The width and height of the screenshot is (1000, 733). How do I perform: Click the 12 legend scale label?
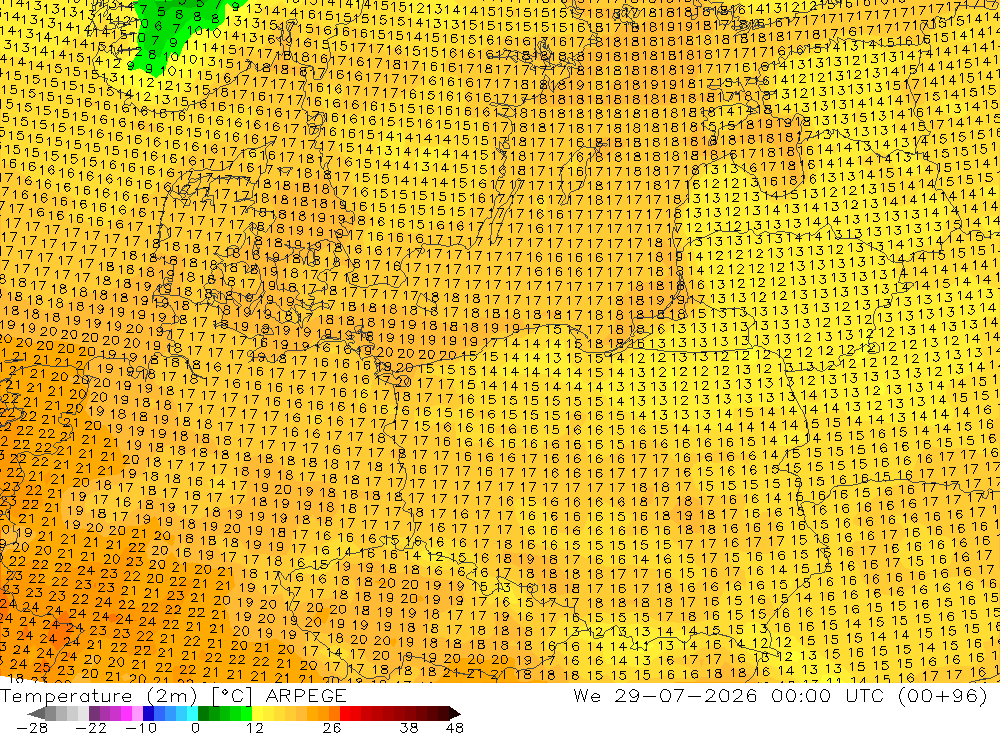[254, 727]
